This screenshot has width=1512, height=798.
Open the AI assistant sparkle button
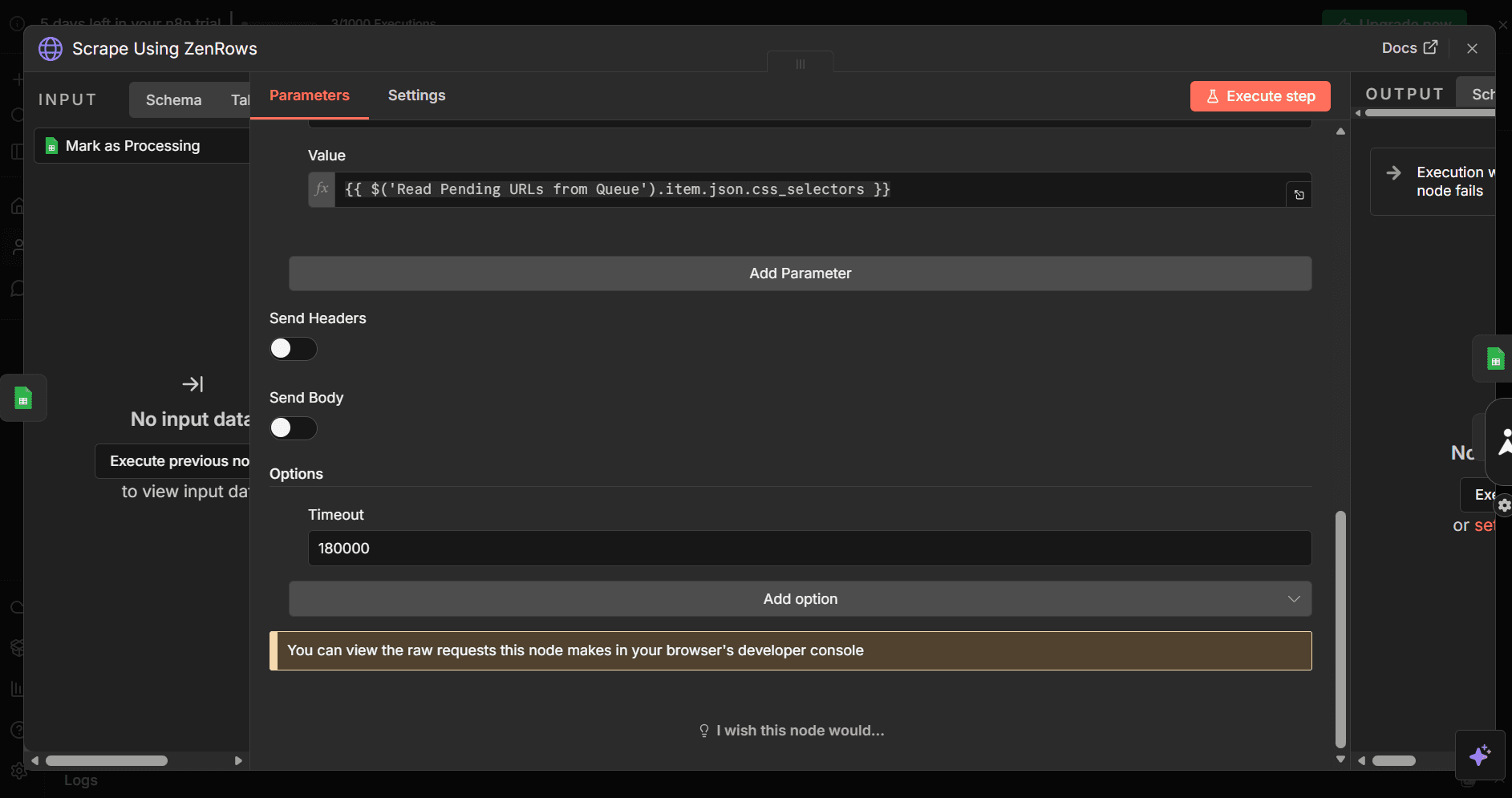[x=1480, y=755]
